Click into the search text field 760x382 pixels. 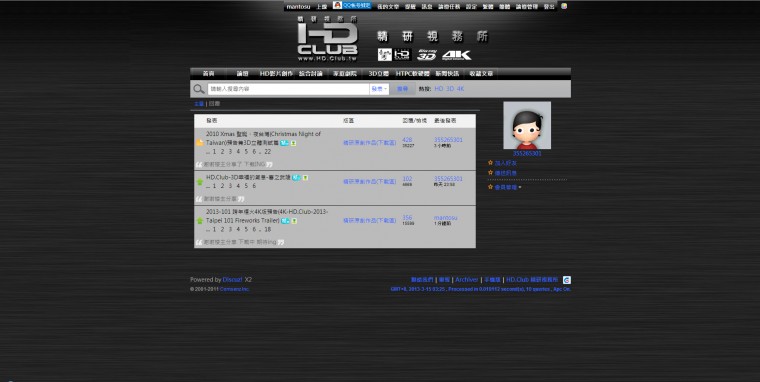pos(288,89)
